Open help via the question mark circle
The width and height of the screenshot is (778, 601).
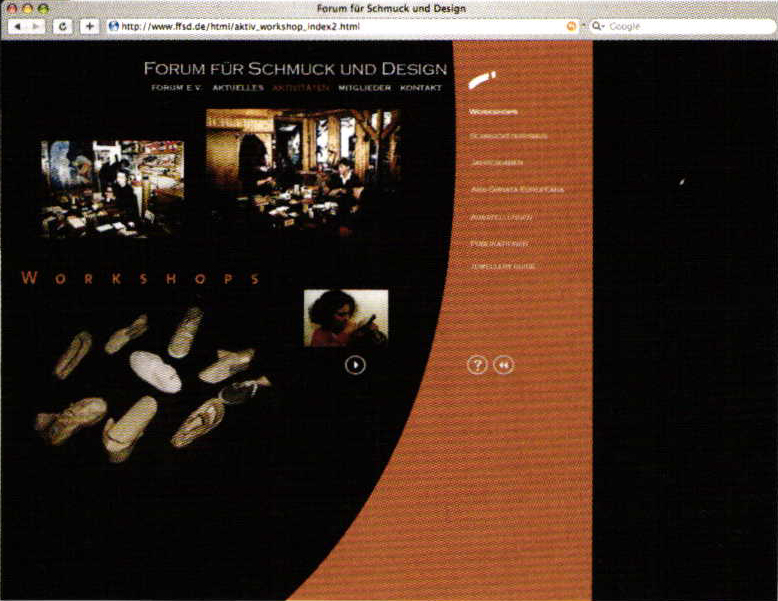477,365
